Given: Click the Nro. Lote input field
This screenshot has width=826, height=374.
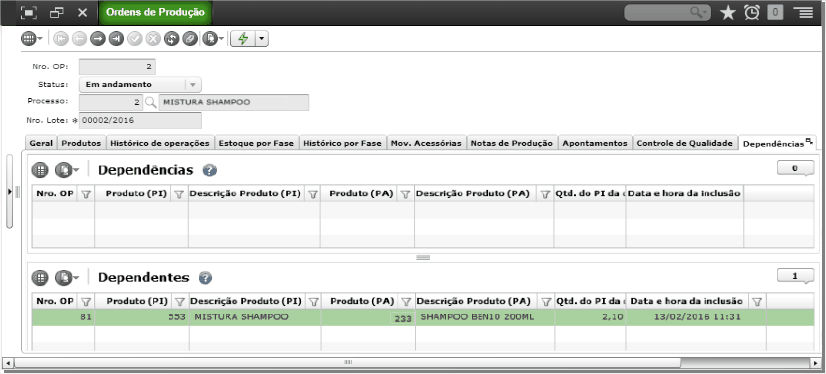Looking at the screenshot, I should (x=140, y=120).
